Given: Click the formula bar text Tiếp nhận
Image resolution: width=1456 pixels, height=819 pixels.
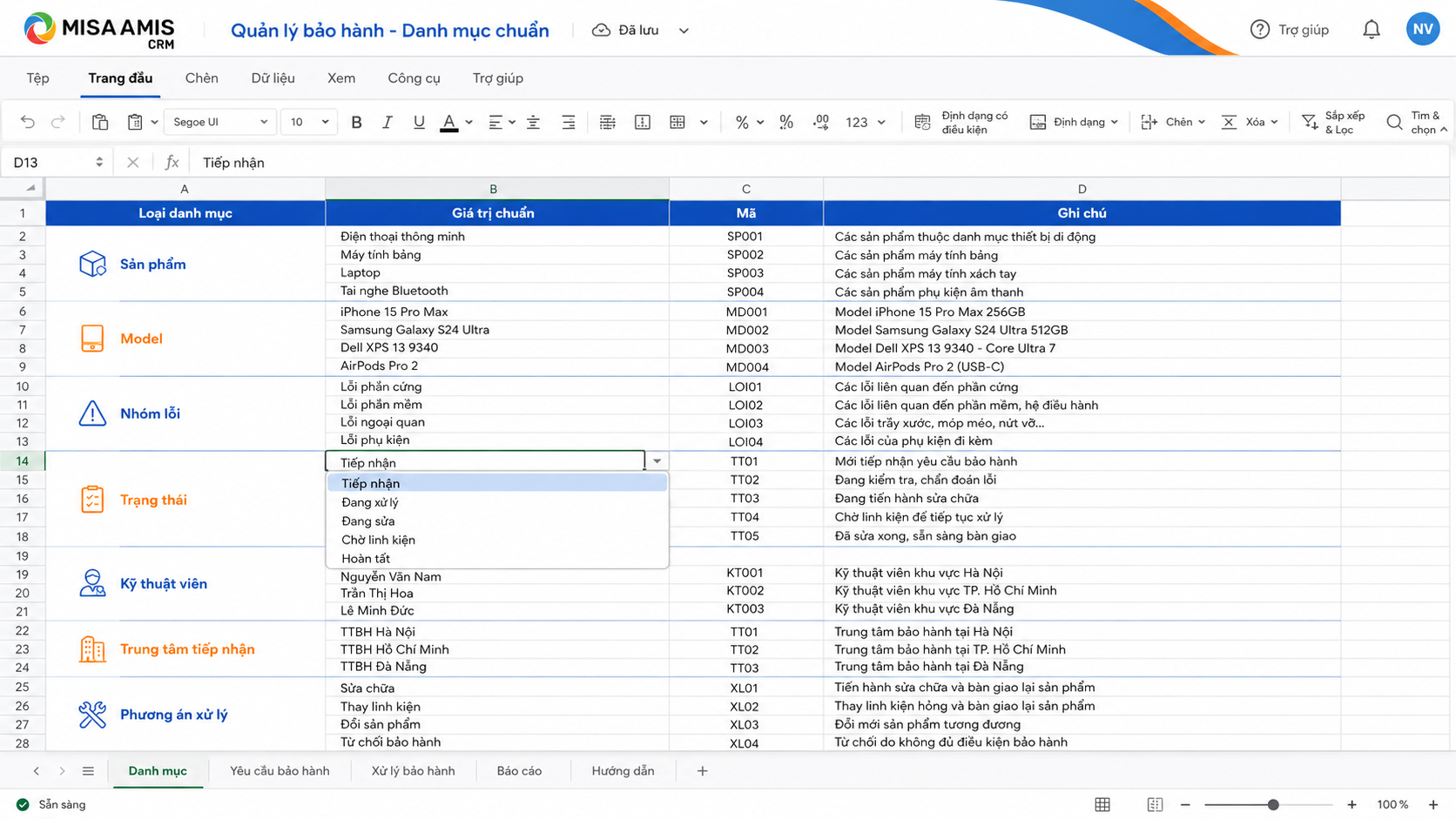Looking at the screenshot, I should click(x=233, y=163).
